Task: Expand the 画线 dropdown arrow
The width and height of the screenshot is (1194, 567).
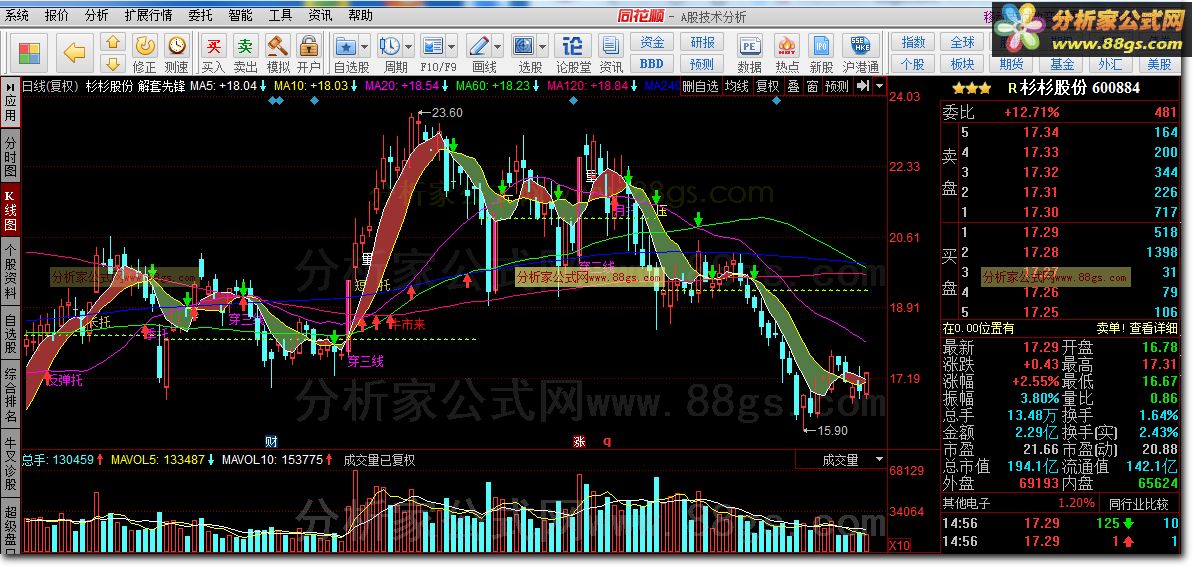Action: 496,46
